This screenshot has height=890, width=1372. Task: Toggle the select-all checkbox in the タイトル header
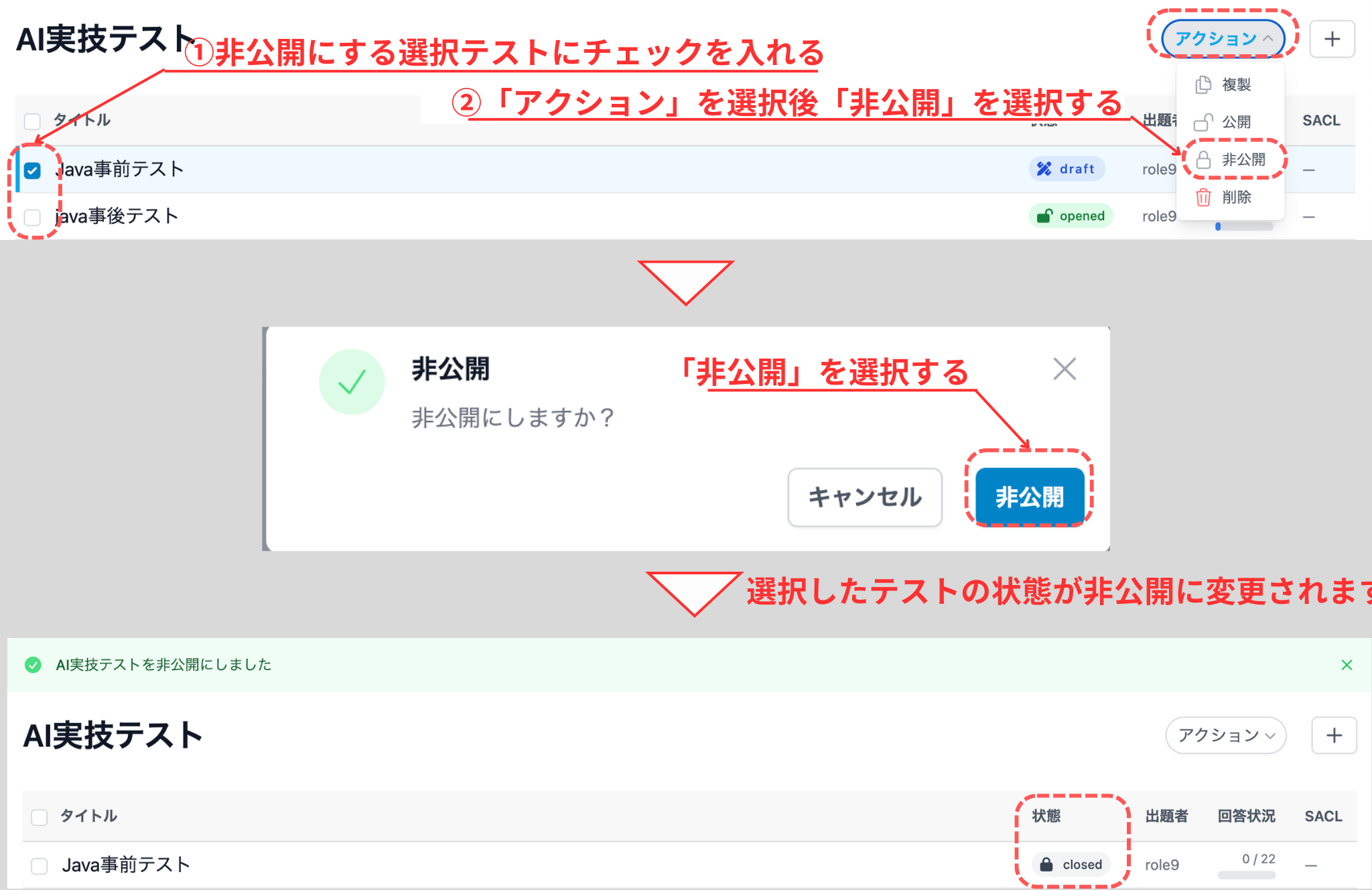pos(31,121)
